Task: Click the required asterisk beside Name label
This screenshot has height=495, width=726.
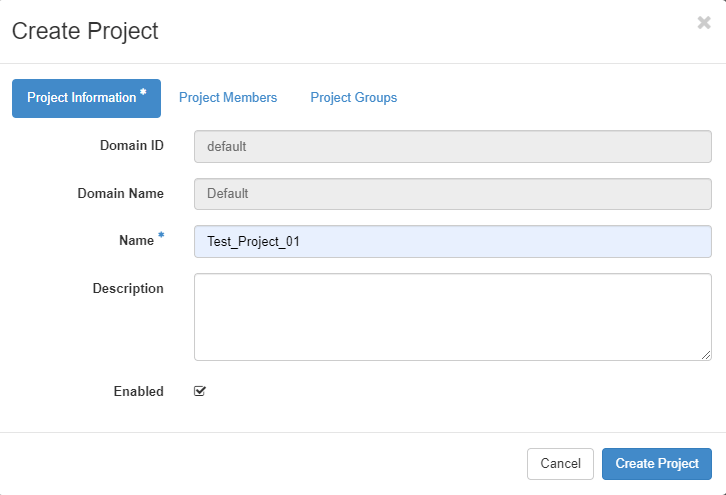Action: 161,237
